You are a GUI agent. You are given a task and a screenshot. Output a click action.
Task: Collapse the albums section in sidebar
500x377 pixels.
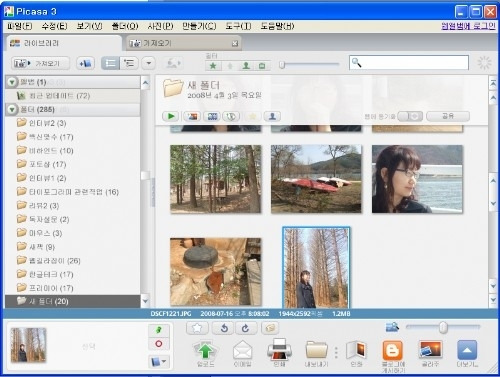[x=12, y=82]
